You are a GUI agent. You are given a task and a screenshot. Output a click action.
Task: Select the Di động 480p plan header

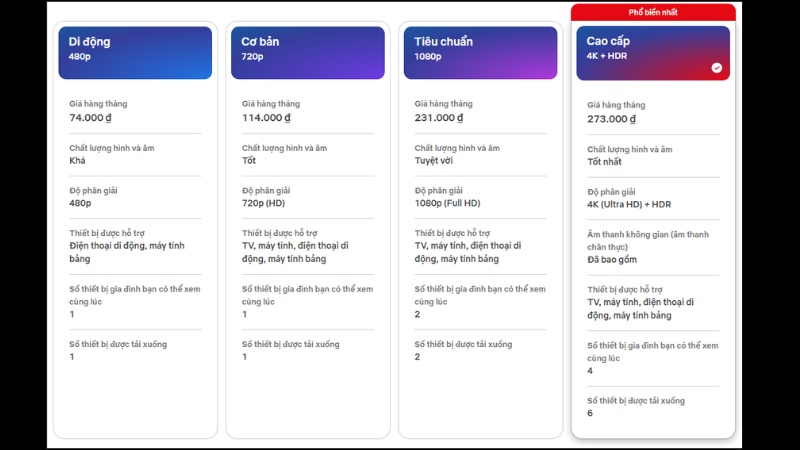(x=135, y=52)
